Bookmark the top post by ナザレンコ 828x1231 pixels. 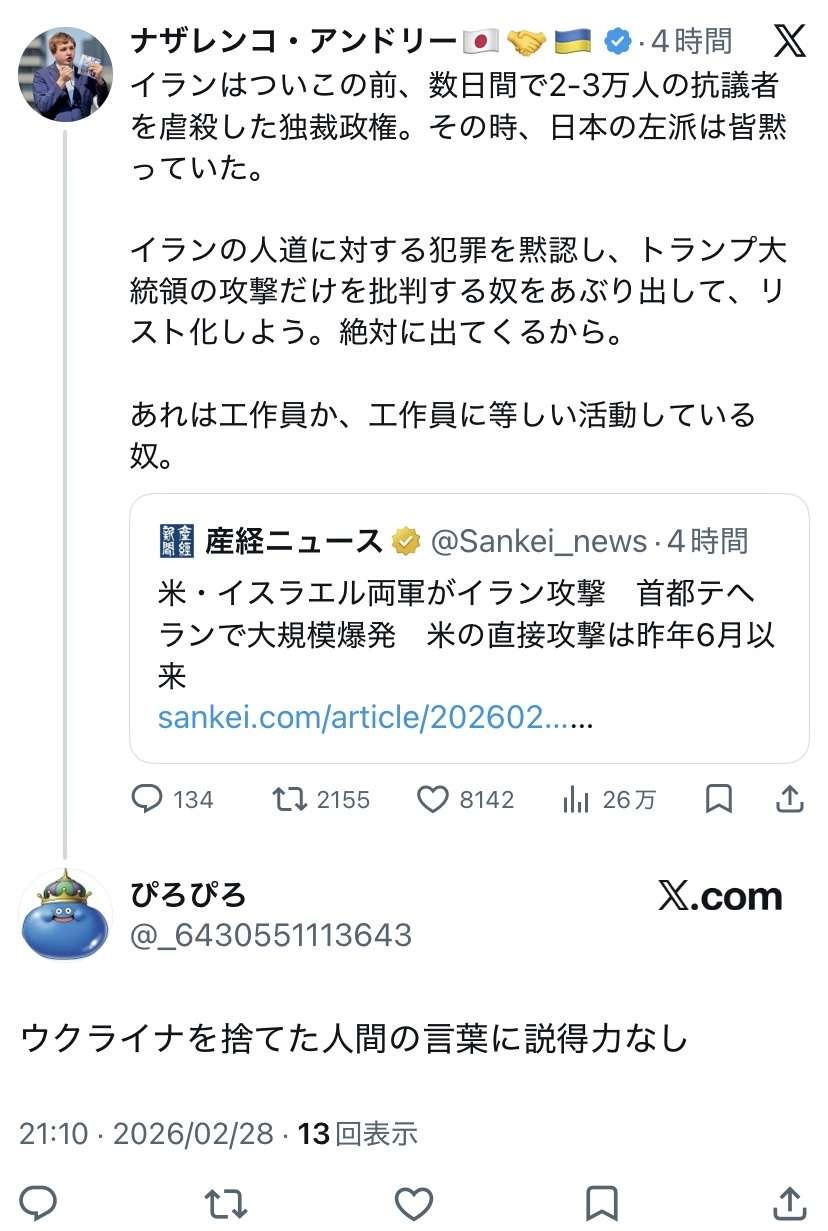(719, 799)
